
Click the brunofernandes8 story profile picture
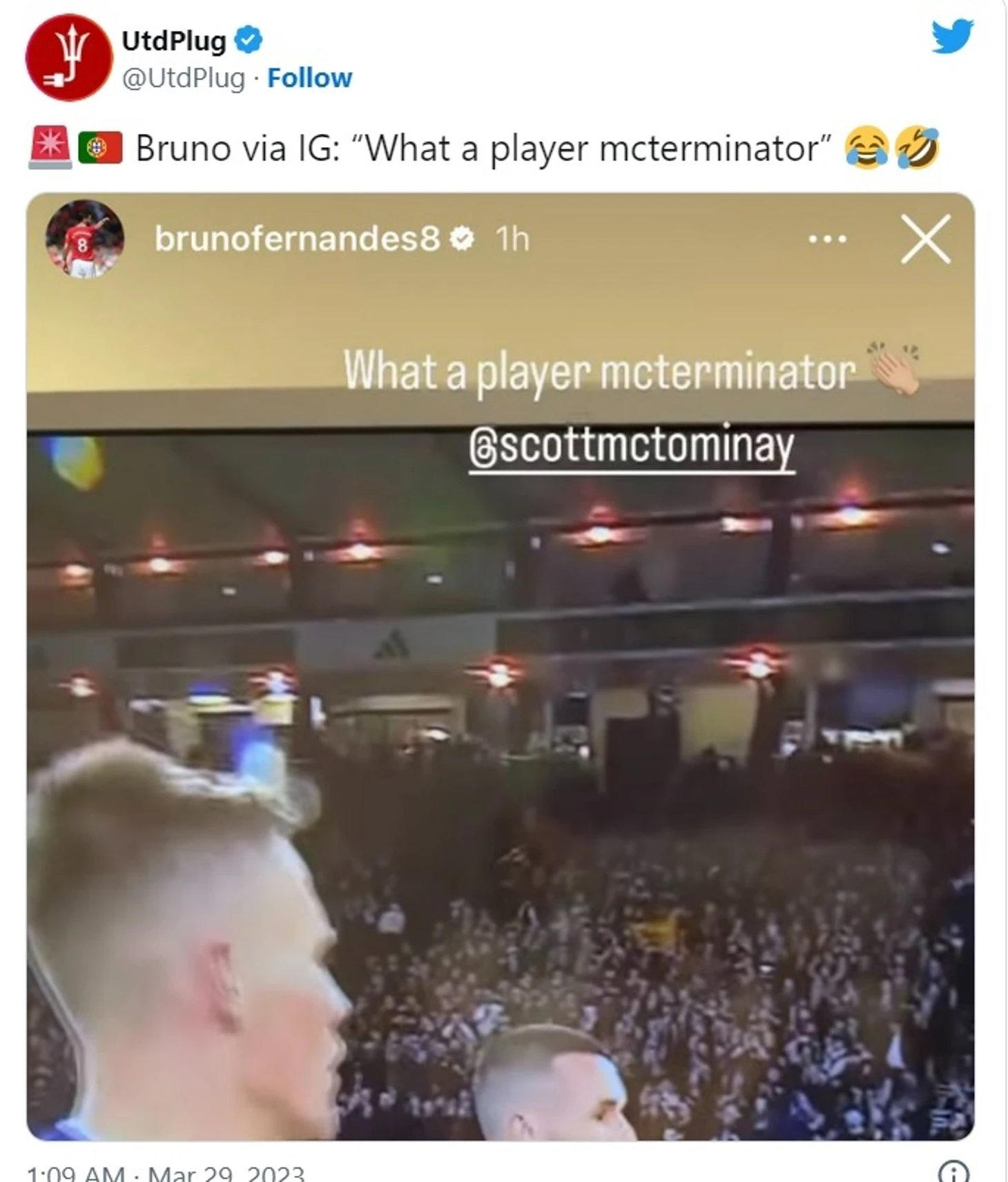(84, 239)
